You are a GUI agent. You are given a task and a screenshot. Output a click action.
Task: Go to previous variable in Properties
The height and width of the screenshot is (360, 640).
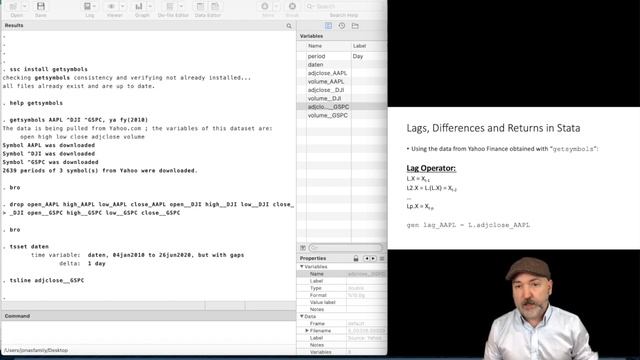tap(367, 258)
